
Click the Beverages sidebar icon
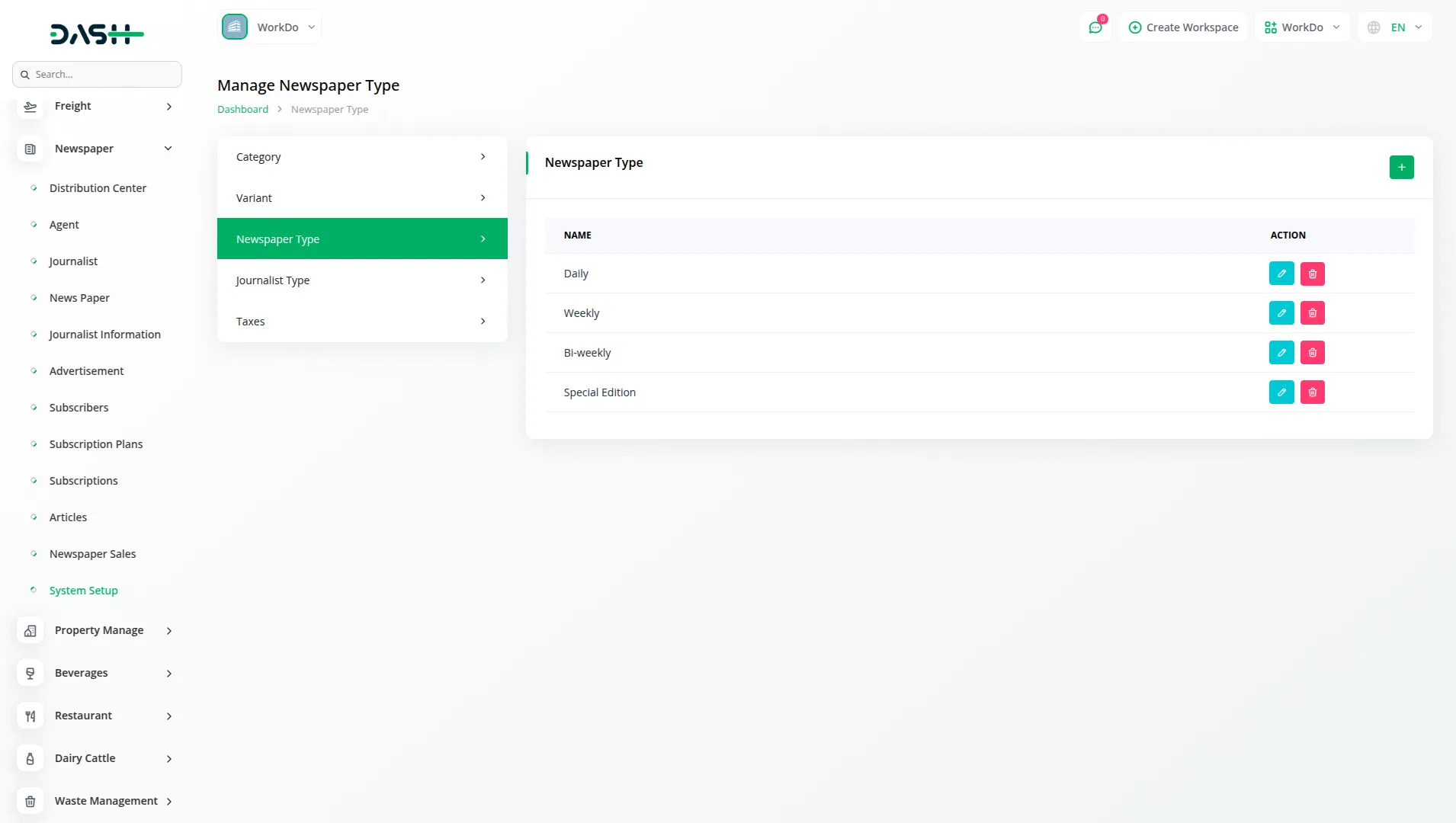click(30, 673)
